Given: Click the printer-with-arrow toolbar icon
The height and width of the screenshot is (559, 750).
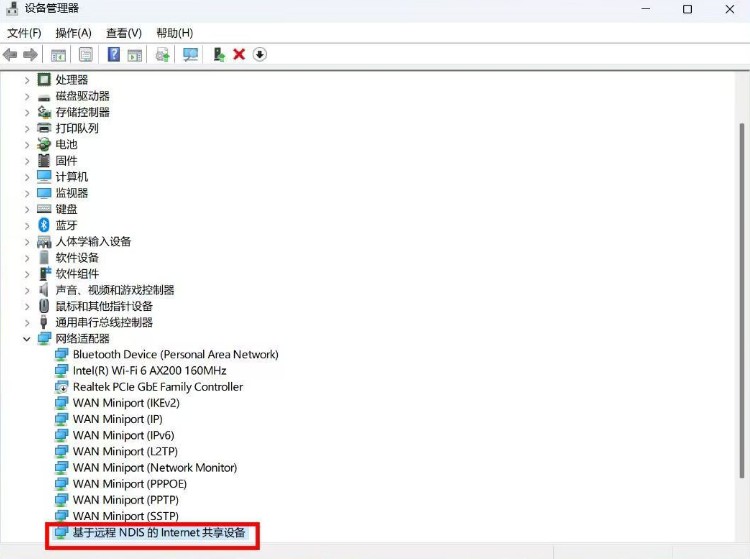Looking at the screenshot, I should tap(162, 54).
